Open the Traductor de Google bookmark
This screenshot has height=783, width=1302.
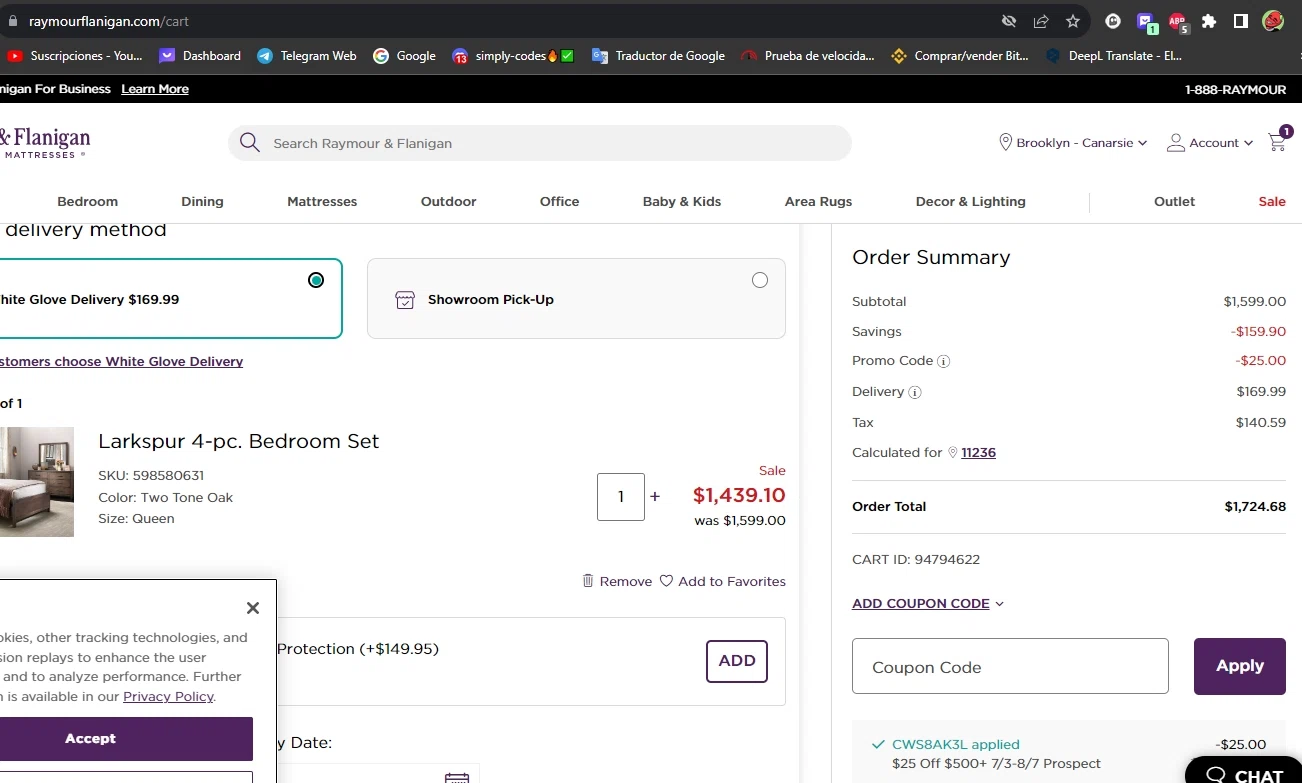pos(658,56)
